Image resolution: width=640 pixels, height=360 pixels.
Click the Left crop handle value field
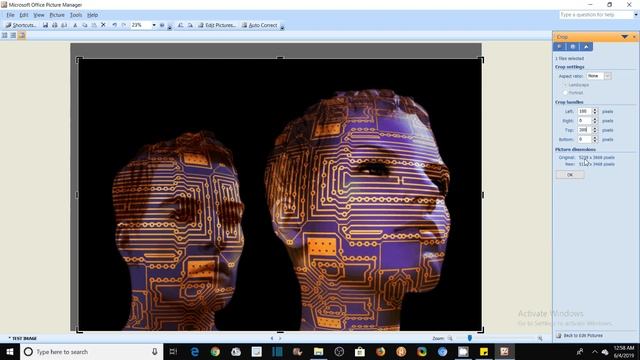[x=584, y=111]
